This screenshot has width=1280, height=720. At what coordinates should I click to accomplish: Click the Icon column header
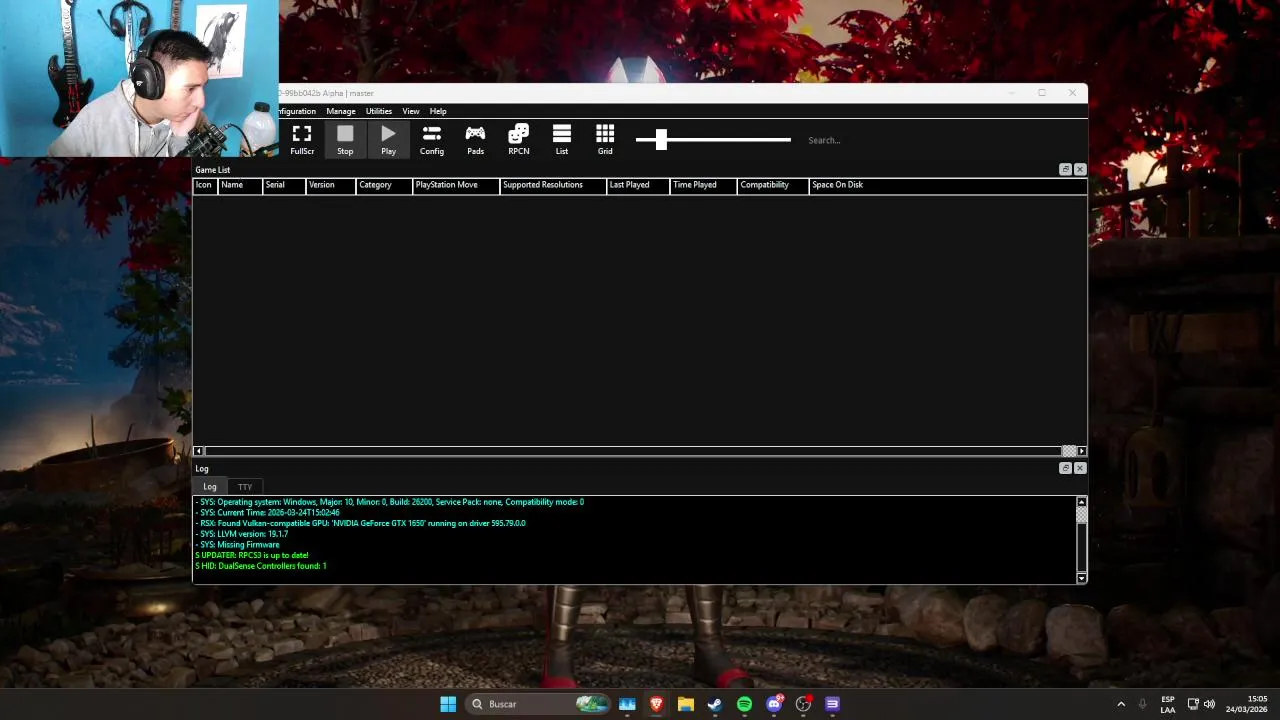pos(205,185)
